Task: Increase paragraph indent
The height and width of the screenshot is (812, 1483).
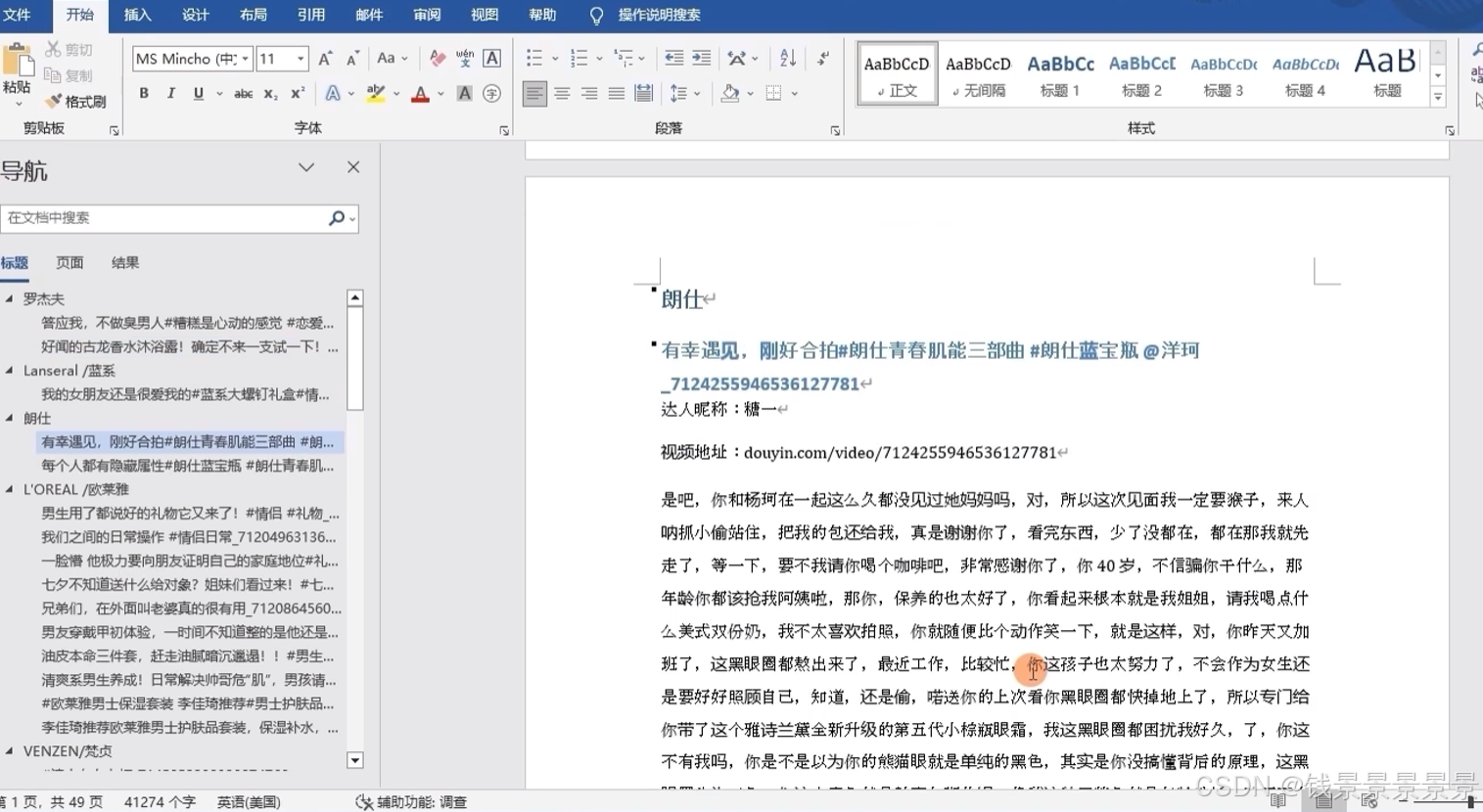Action: (x=702, y=59)
